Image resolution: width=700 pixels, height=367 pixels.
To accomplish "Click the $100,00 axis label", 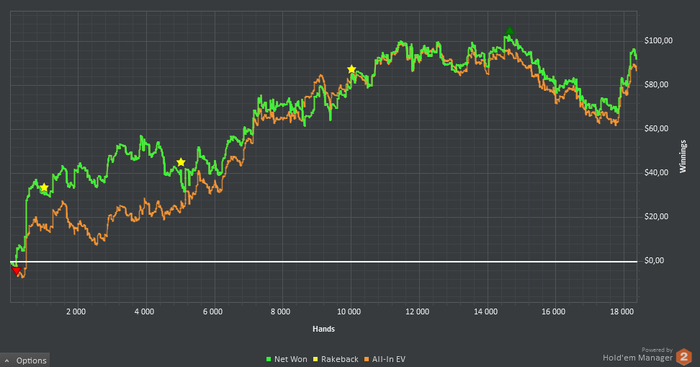I will 658,41.
